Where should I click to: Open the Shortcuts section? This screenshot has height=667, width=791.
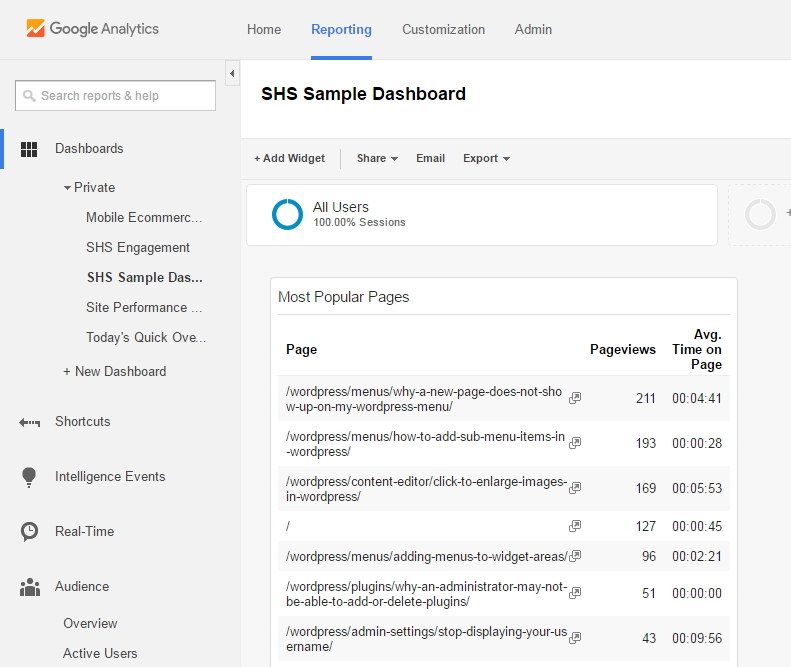pyautogui.click(x=83, y=421)
